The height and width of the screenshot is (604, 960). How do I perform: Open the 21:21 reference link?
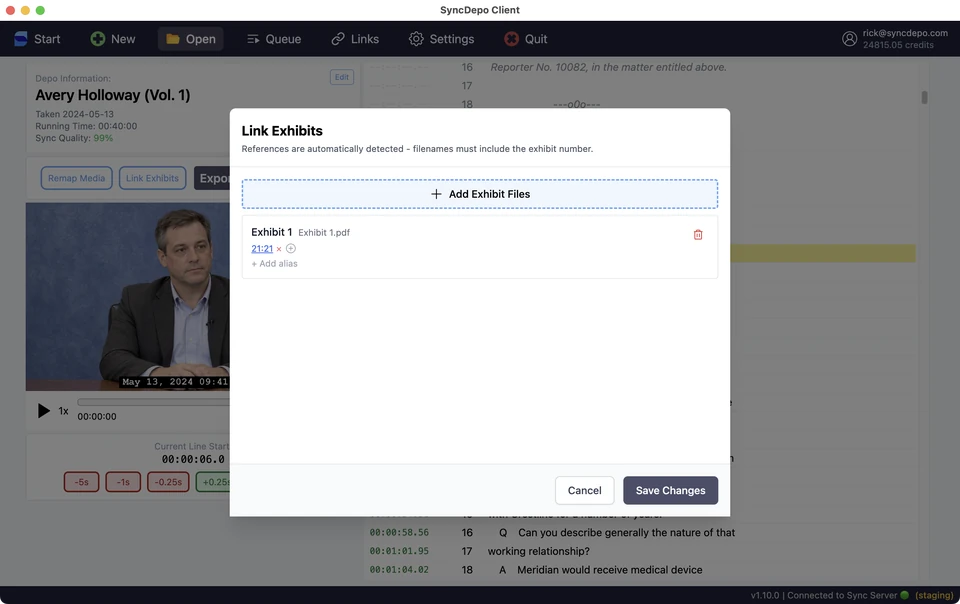(x=262, y=248)
